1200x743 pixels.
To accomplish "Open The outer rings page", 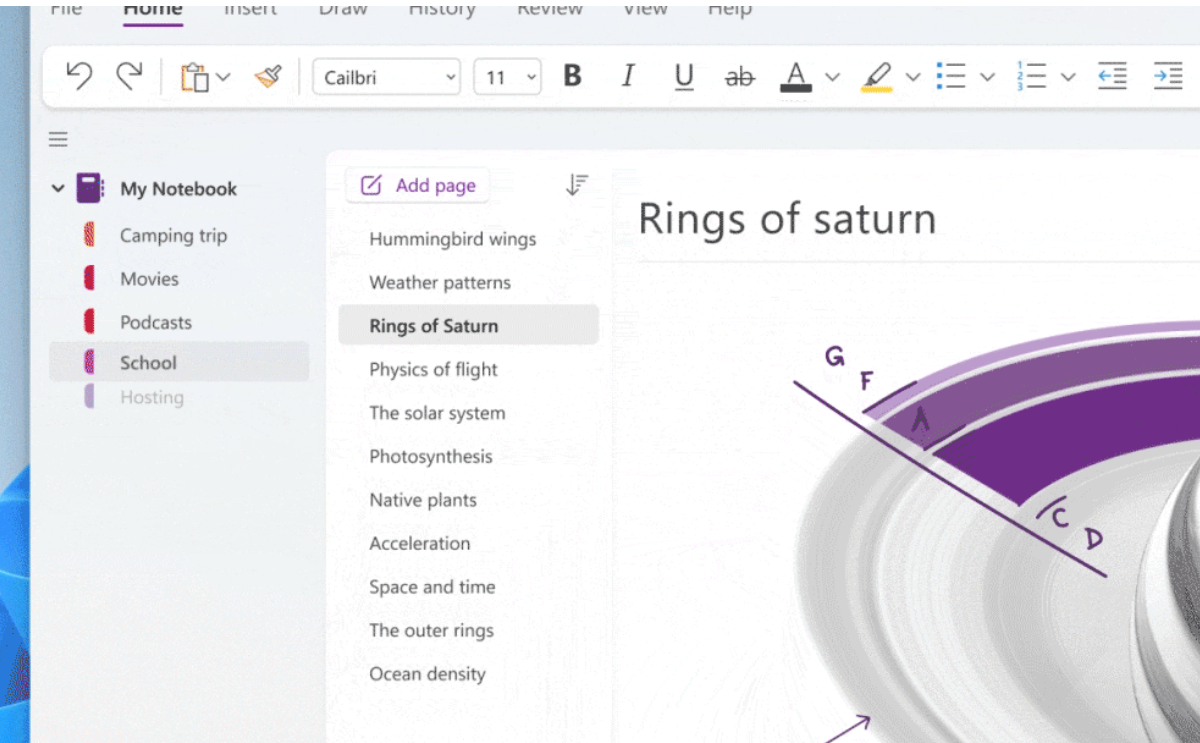I will [431, 630].
